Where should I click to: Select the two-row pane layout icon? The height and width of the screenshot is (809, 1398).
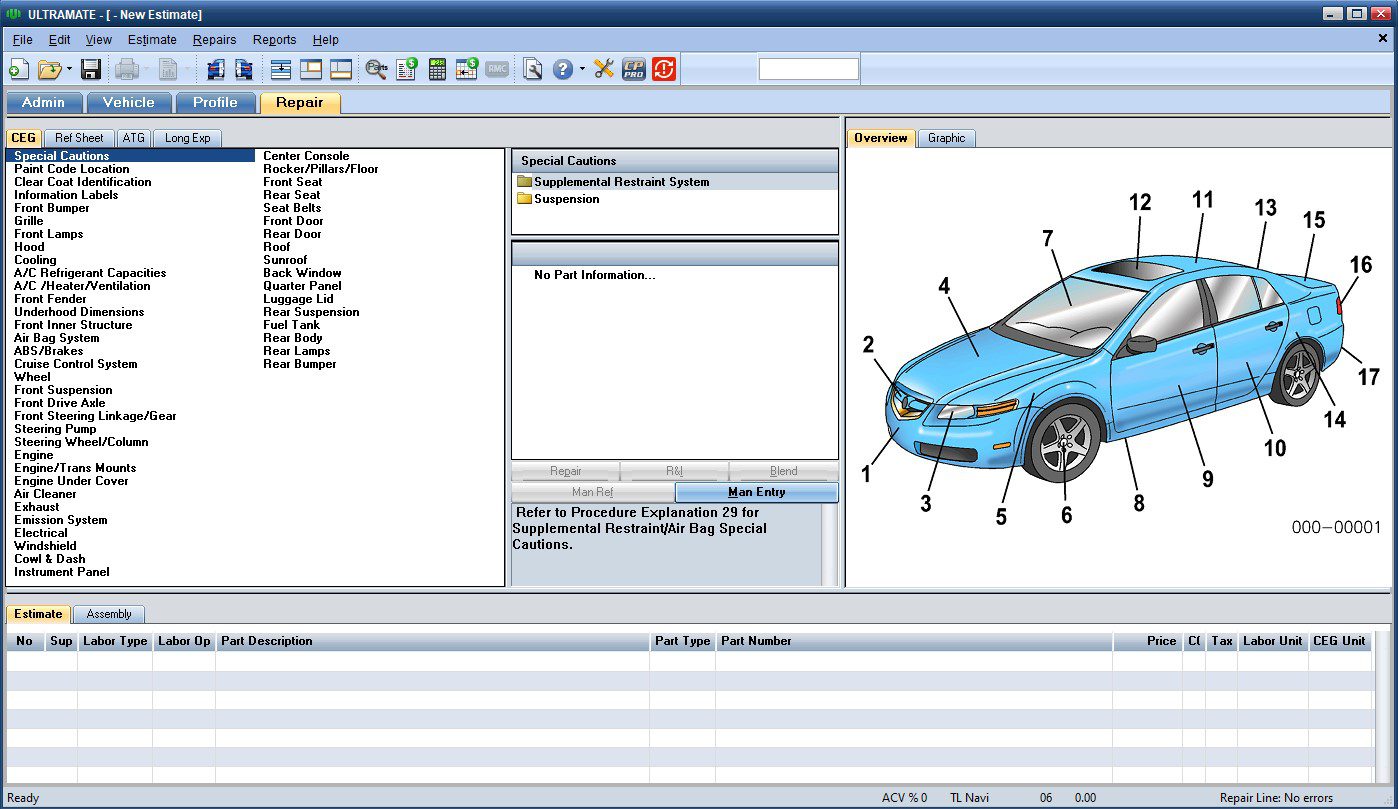pyautogui.click(x=341, y=69)
